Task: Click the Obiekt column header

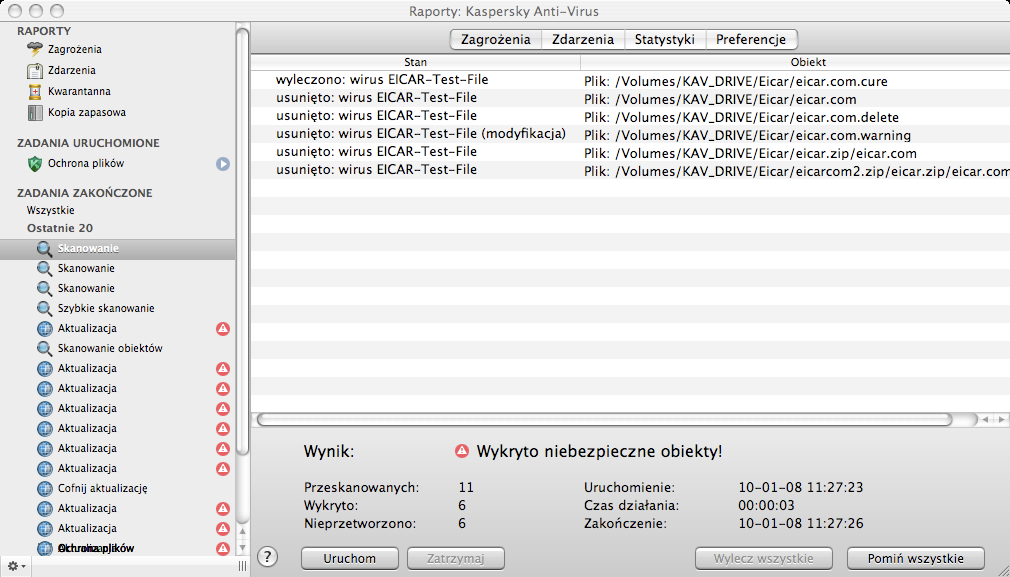Action: [796, 62]
